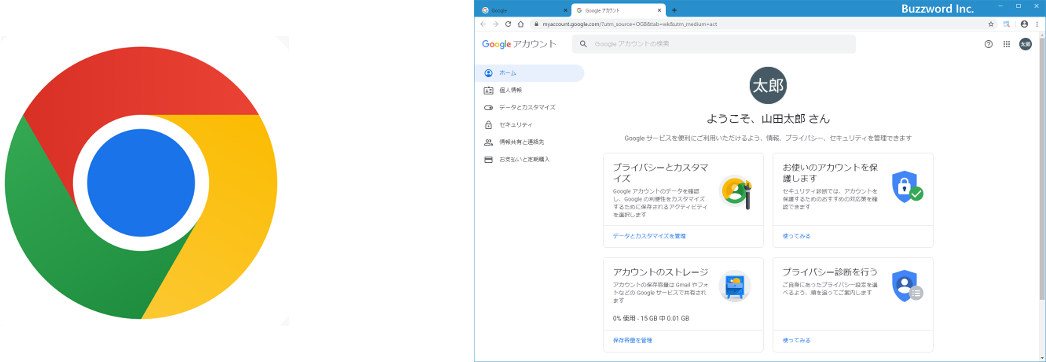Open the home page via house icon

(520, 24)
